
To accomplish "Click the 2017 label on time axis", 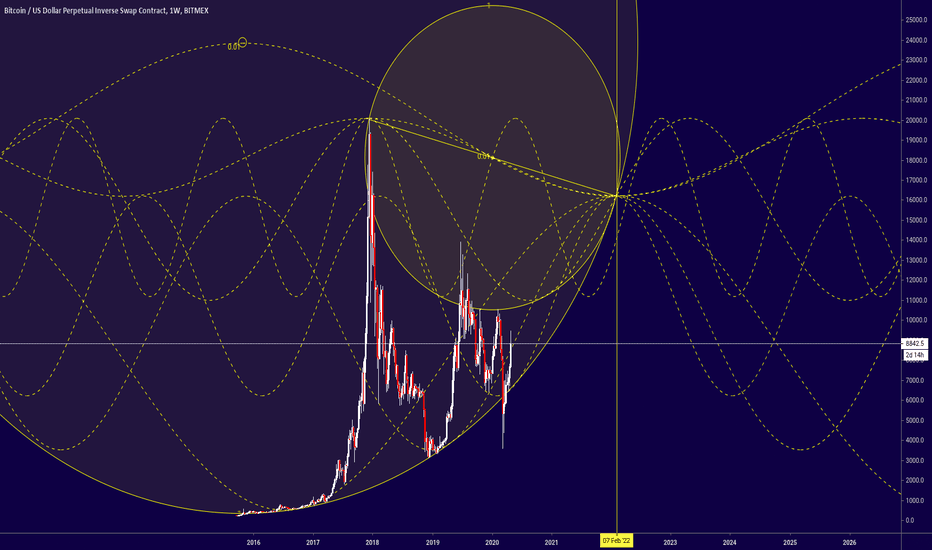I will (x=313, y=542).
